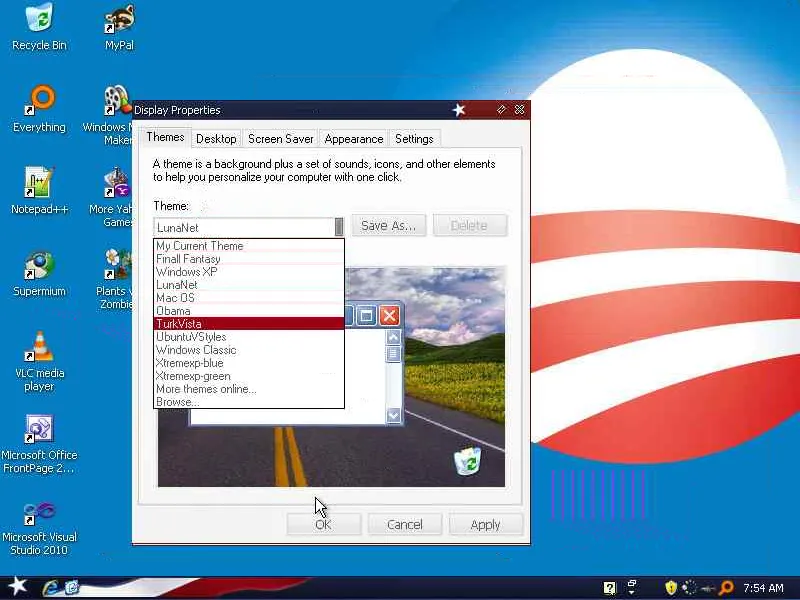Choose the Finall Fantasy theme
This screenshot has height=600, width=800.
click(x=249, y=259)
